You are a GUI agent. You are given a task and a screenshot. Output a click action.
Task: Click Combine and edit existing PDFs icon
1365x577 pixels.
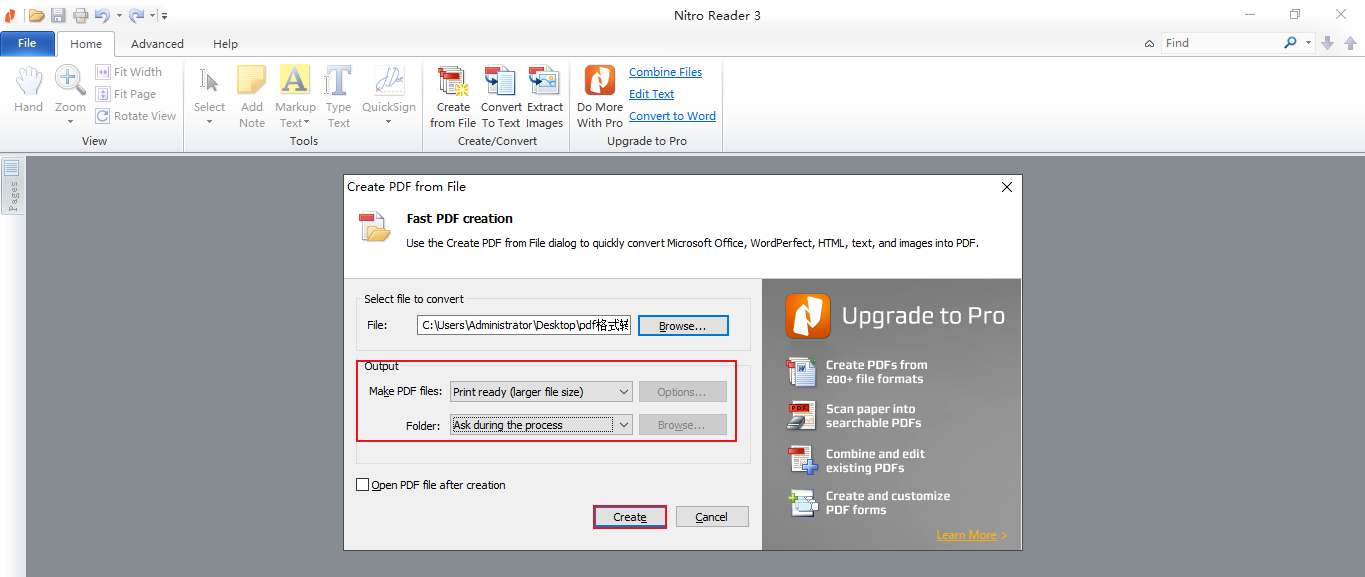coord(802,461)
